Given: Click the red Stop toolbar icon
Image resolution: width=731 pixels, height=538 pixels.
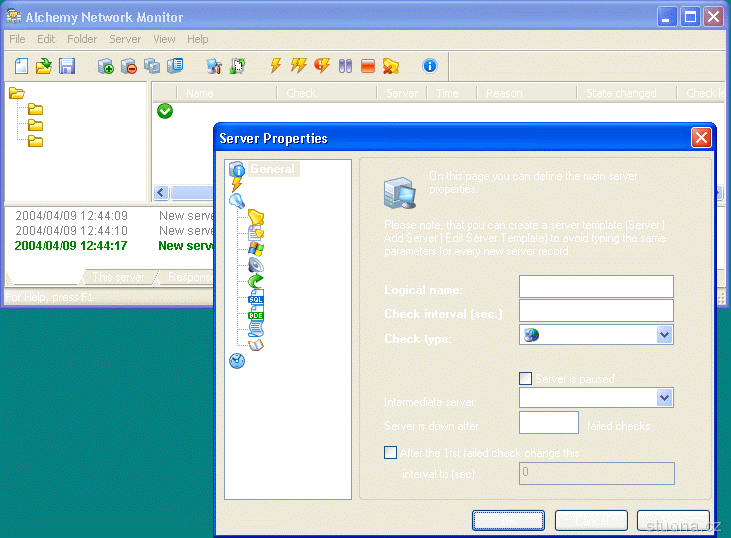Looking at the screenshot, I should [x=368, y=66].
